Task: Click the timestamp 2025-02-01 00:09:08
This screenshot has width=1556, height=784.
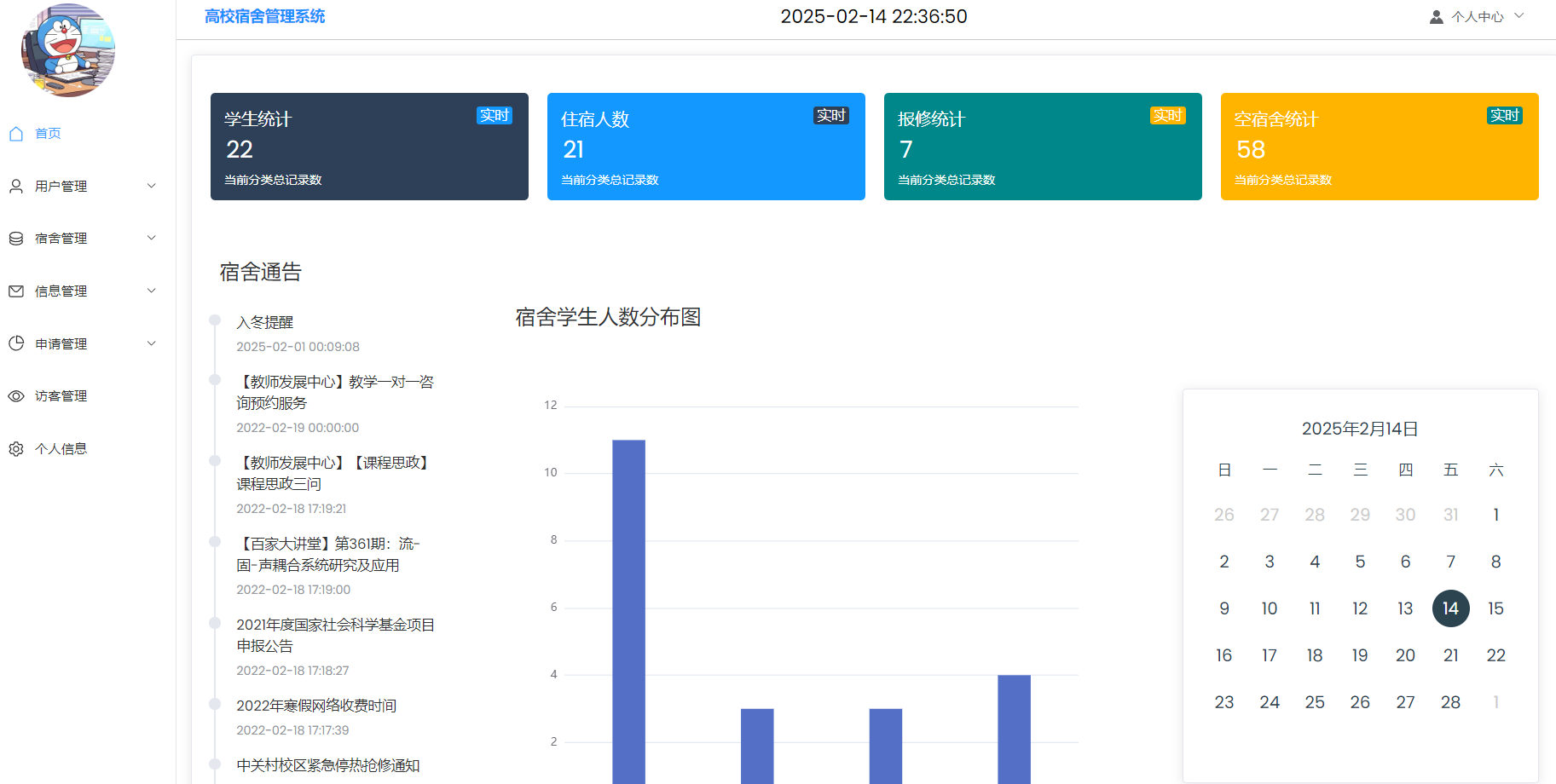Action: pos(298,347)
